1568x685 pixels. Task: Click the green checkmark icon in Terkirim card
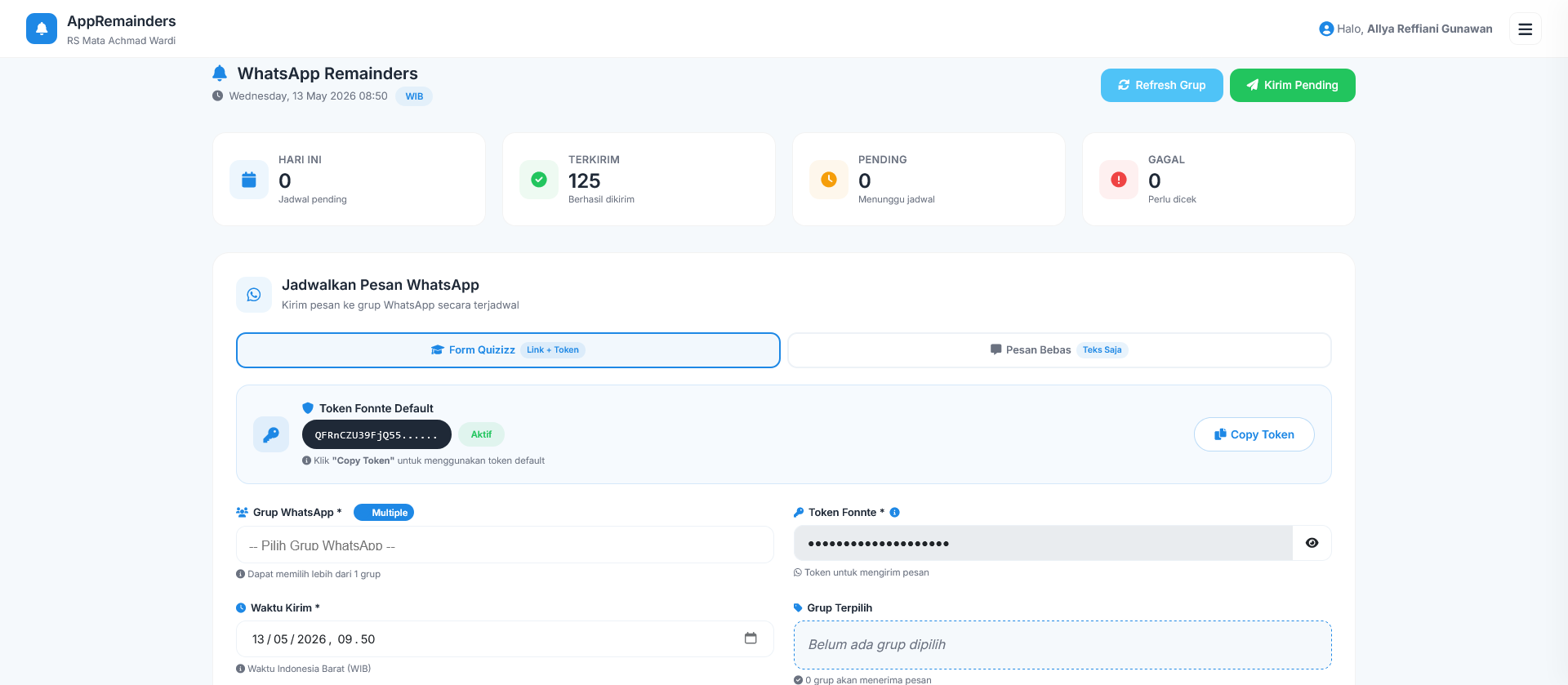coord(539,180)
